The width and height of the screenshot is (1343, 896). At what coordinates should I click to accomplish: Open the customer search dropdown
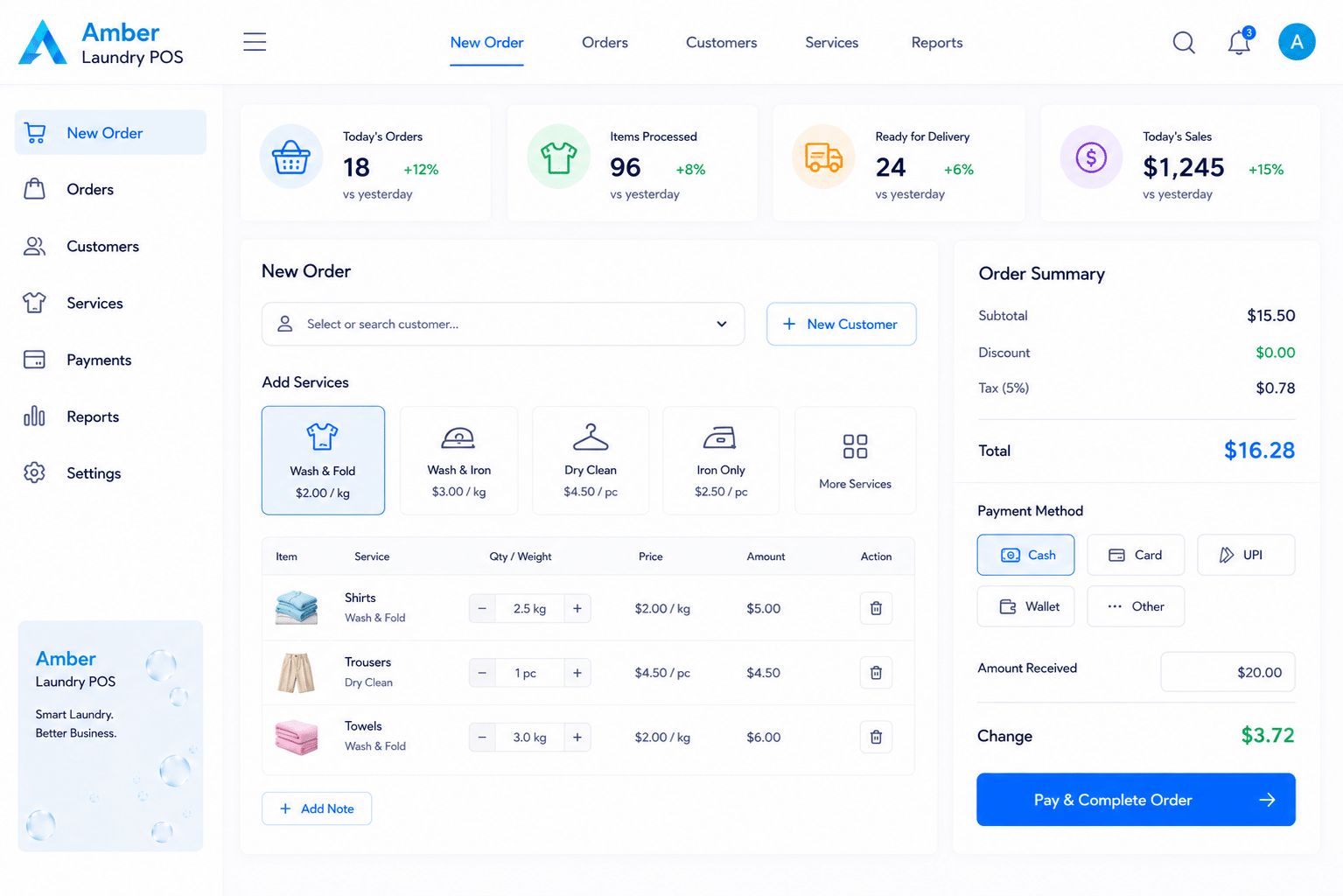click(503, 324)
